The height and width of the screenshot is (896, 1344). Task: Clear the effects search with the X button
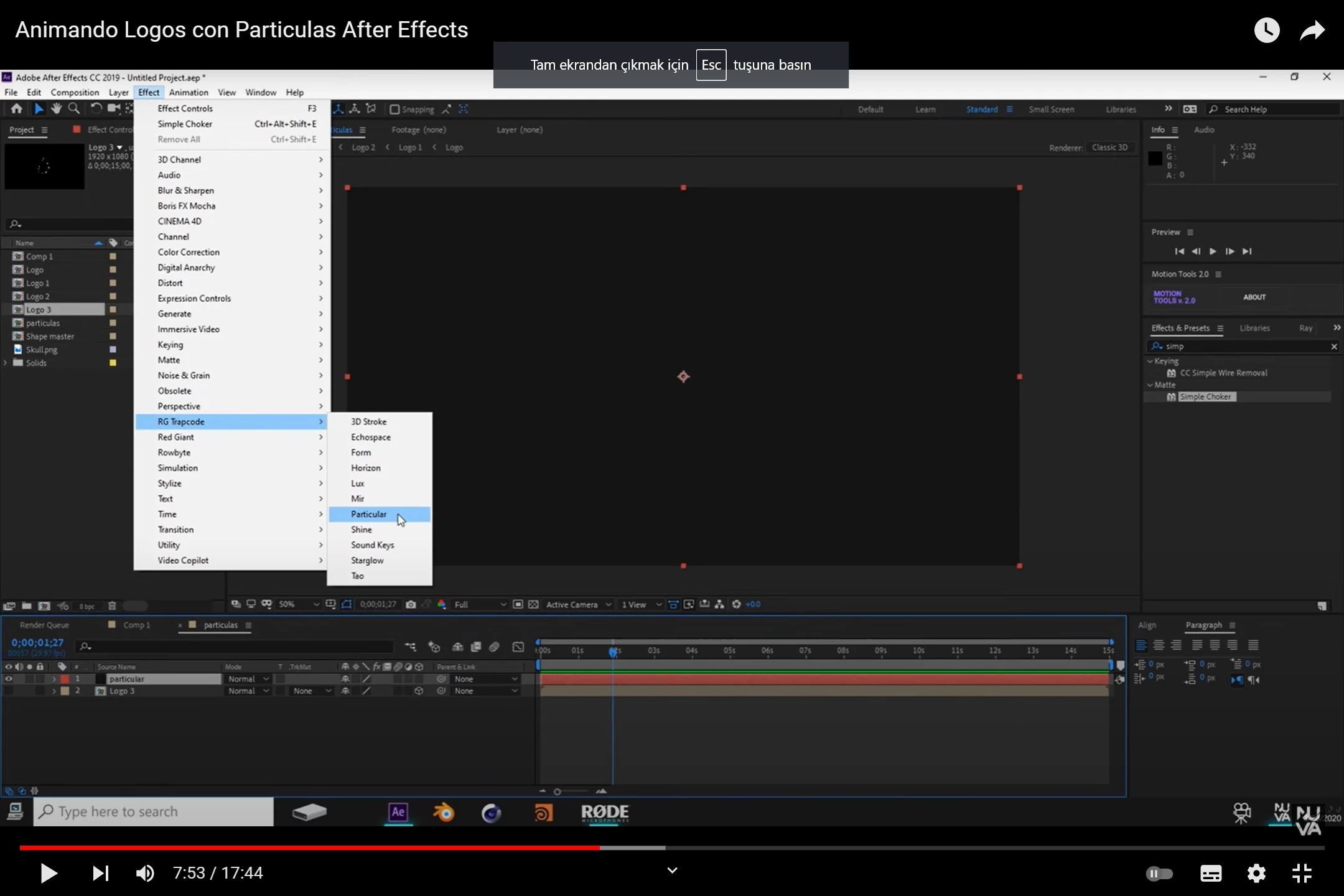coord(1333,347)
